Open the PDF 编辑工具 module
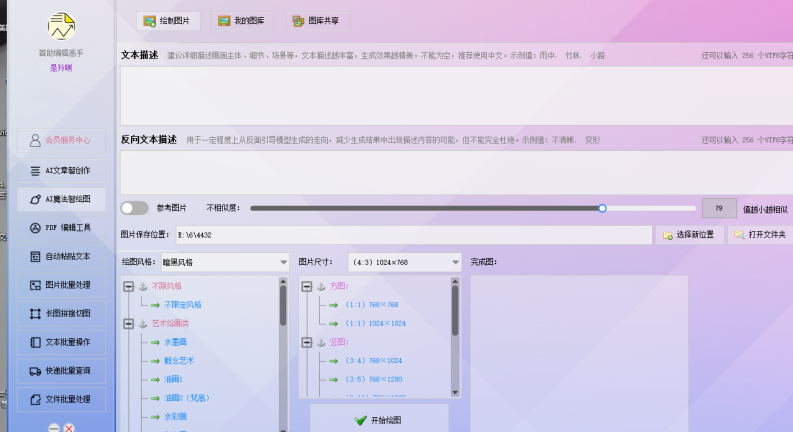Screen dimensions: 793x432 (x=61, y=228)
